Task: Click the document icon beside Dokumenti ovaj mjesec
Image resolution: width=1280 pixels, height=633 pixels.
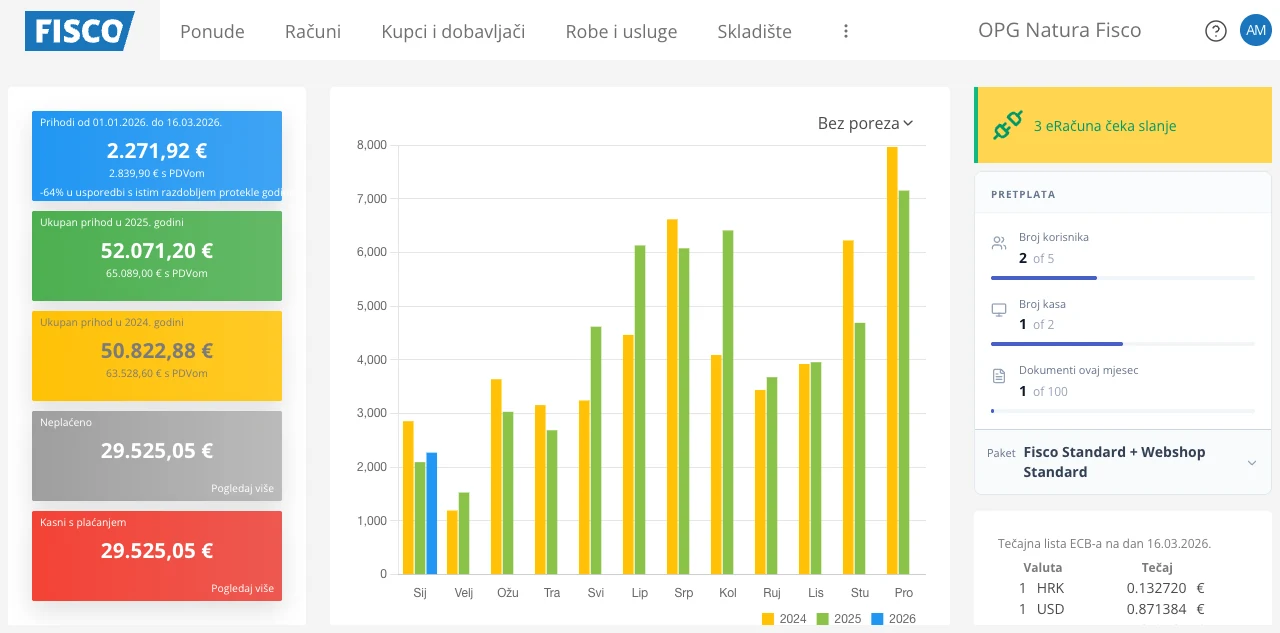Action: [998, 375]
